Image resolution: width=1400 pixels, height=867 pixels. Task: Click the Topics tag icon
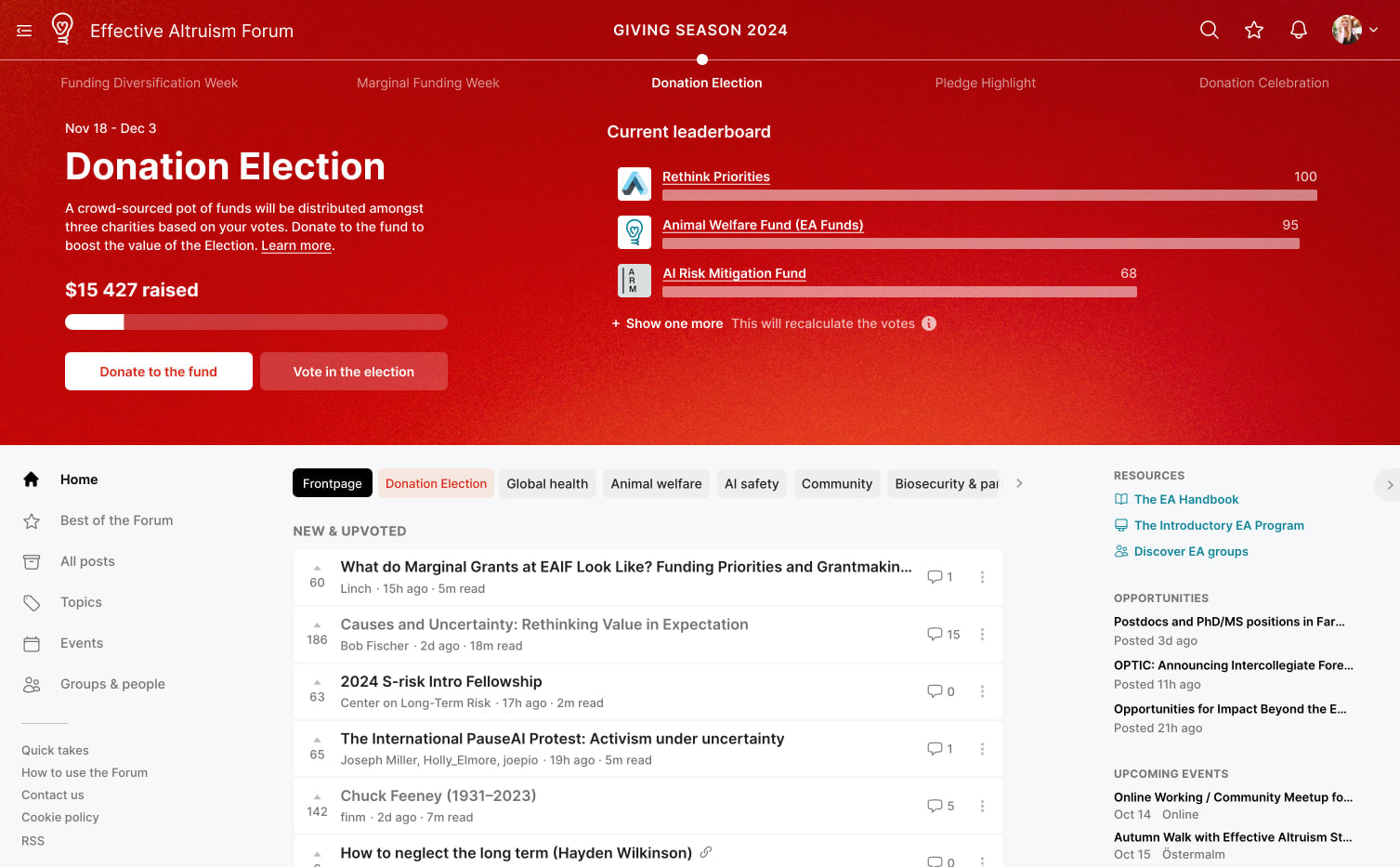pos(32,603)
